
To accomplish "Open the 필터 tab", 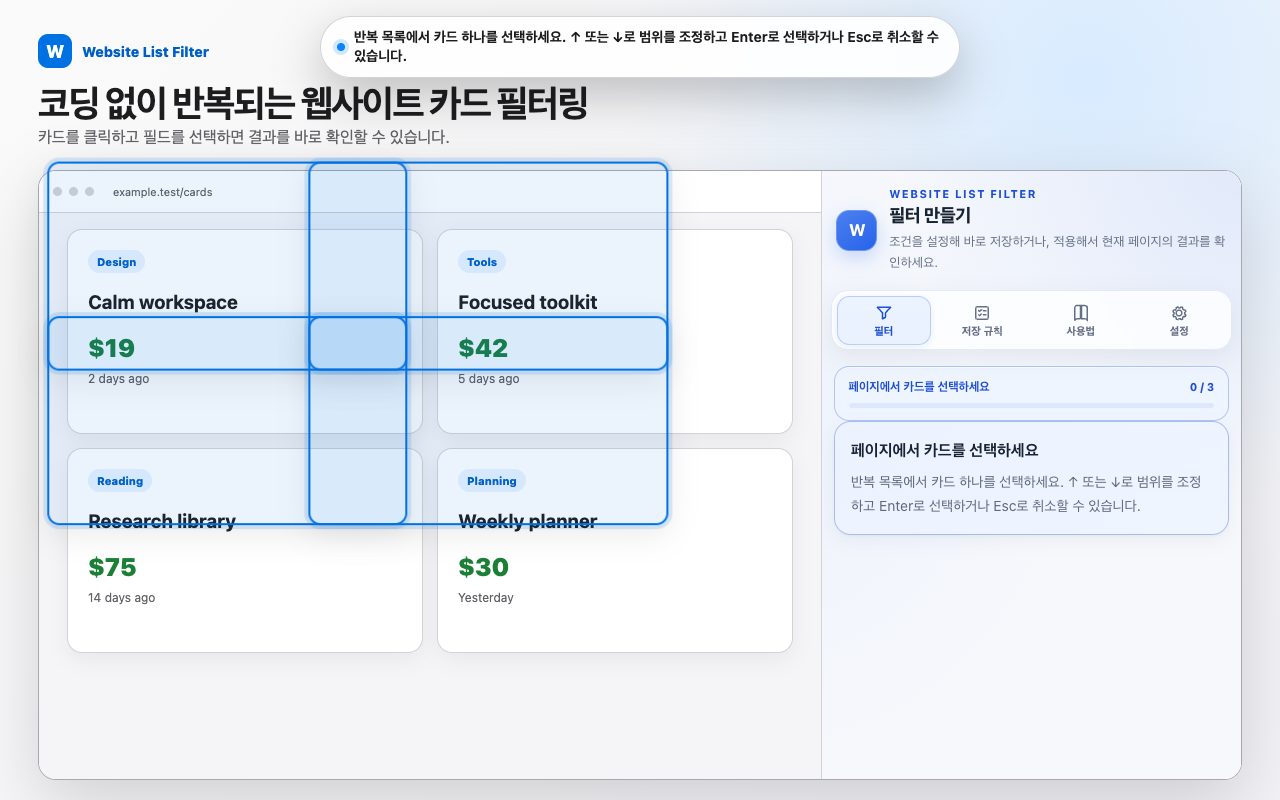I will click(884, 320).
